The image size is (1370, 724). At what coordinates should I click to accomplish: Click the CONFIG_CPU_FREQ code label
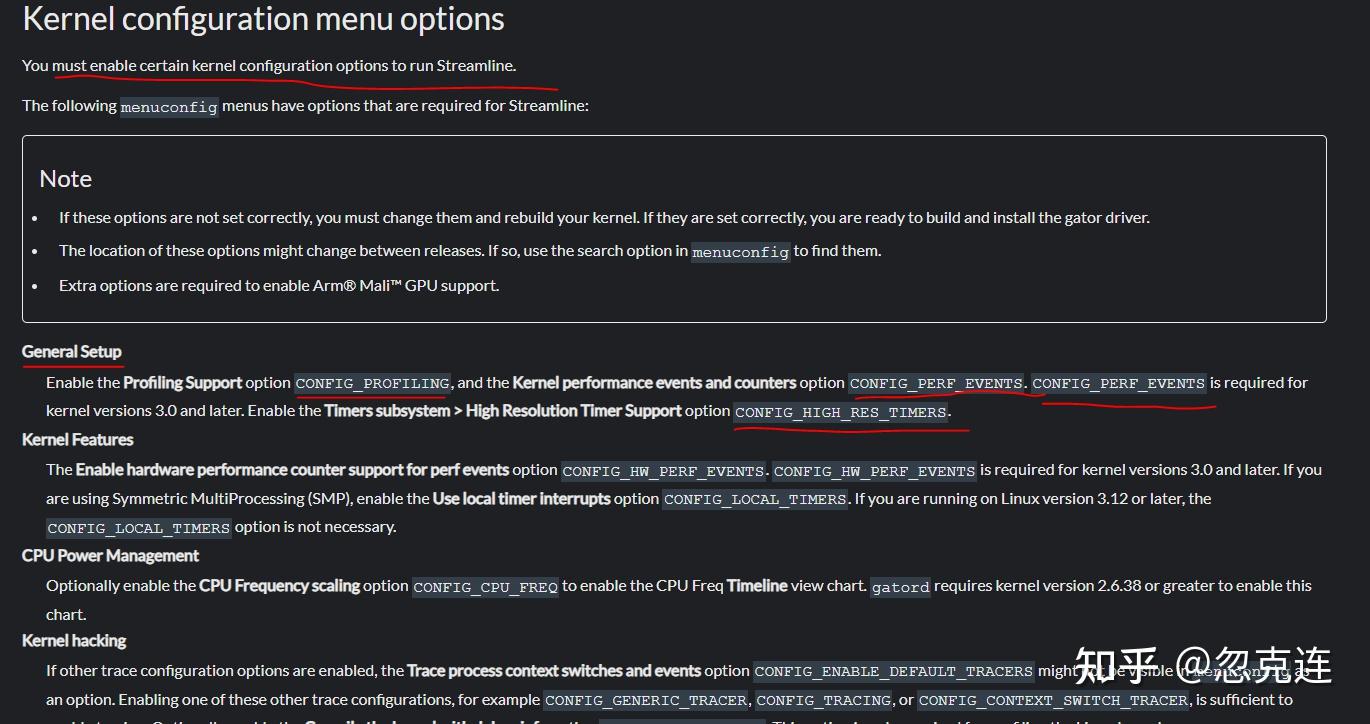coord(485,587)
